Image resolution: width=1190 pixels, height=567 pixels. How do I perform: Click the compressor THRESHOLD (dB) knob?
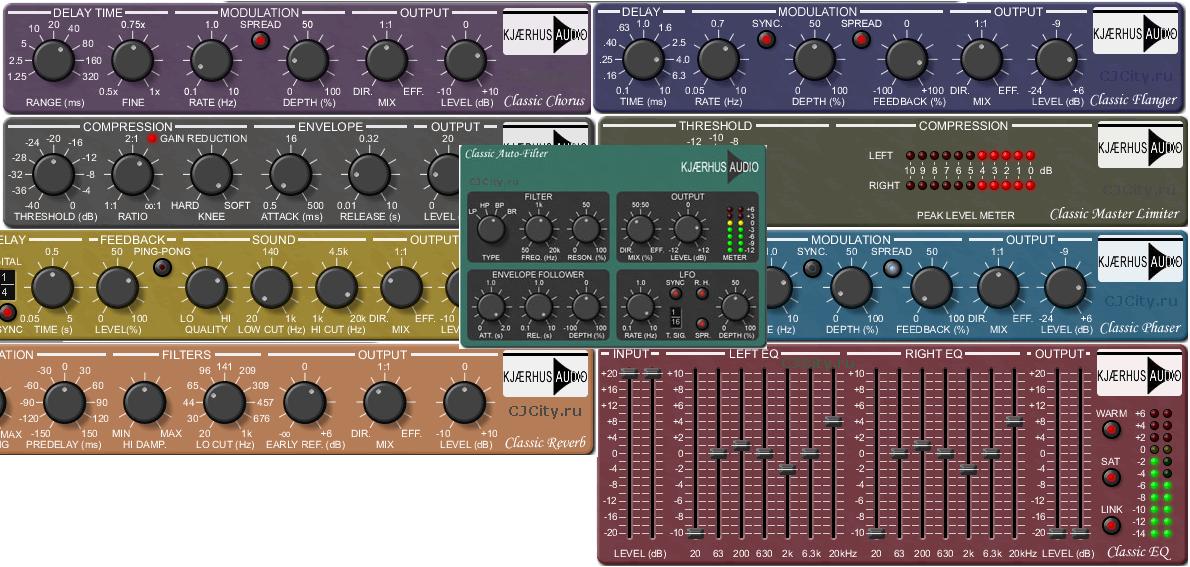click(54, 175)
